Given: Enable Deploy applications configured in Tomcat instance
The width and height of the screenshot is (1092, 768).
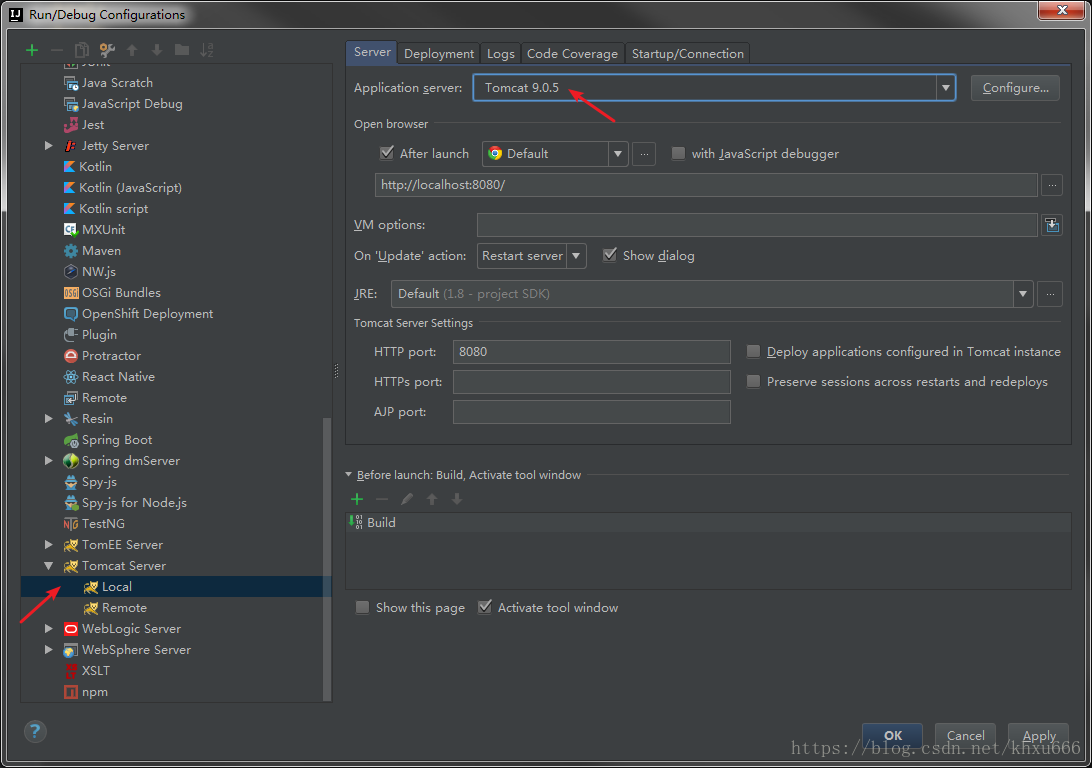Looking at the screenshot, I should point(753,352).
